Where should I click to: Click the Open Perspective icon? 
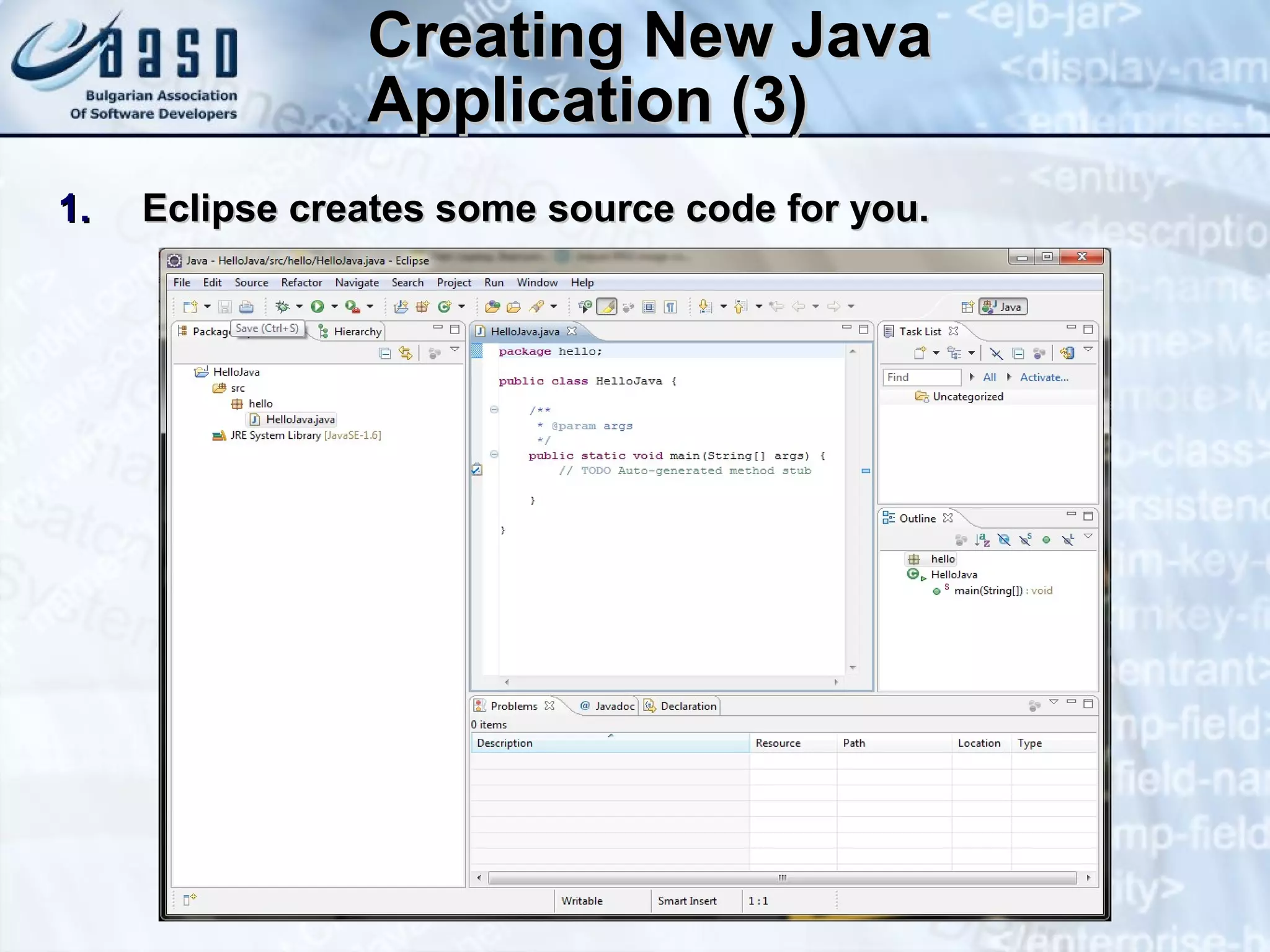967,307
